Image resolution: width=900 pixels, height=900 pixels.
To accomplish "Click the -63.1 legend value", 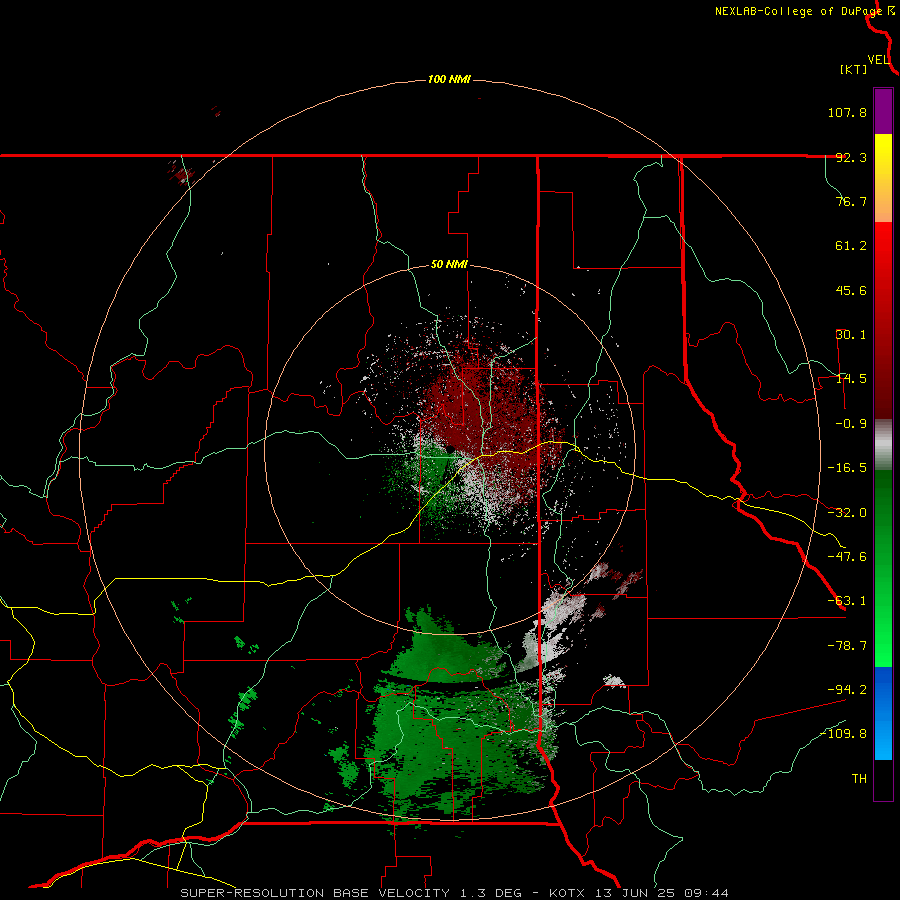I will click(x=847, y=601).
